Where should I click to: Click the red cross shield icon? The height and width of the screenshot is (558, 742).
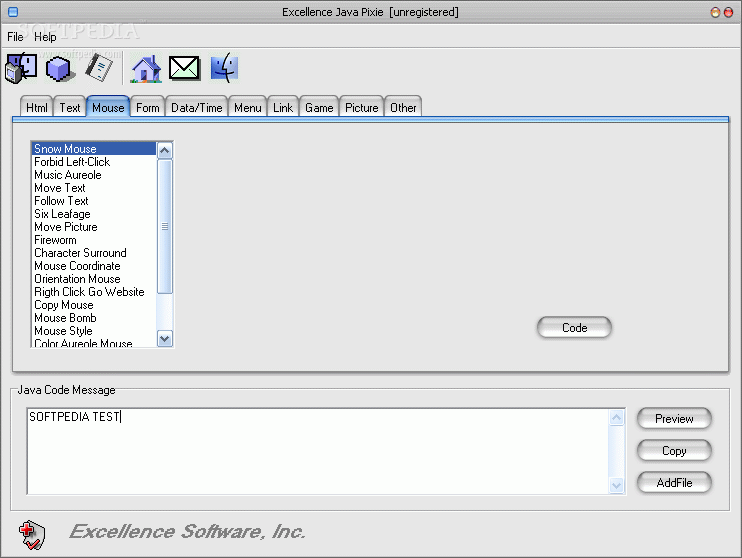pyautogui.click(x=32, y=535)
